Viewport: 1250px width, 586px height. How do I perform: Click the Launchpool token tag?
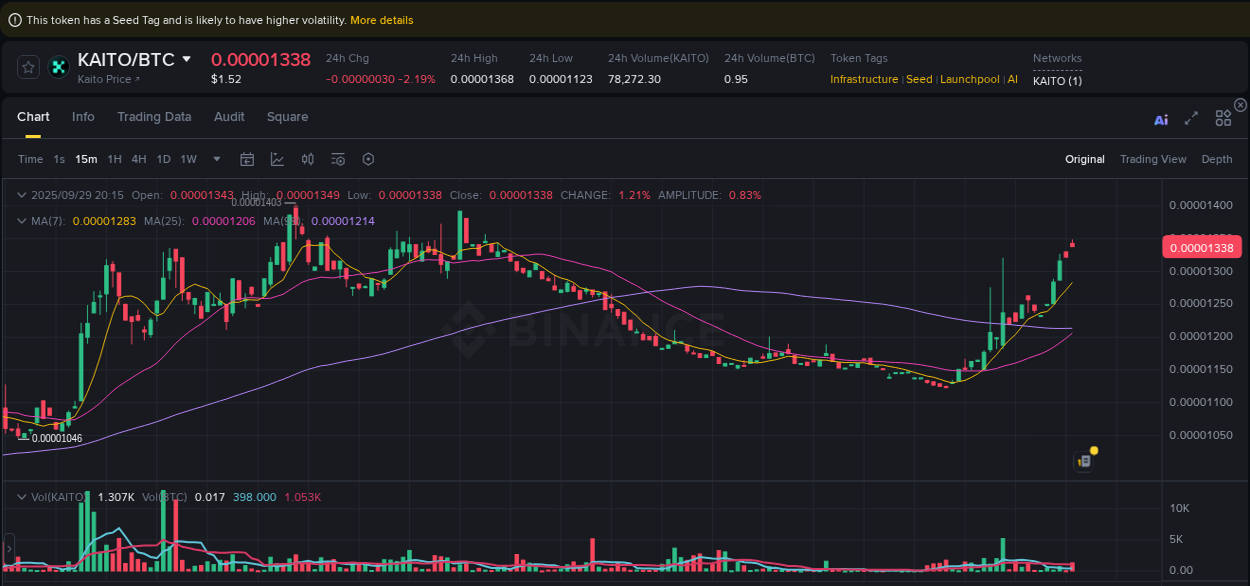[x=969, y=79]
